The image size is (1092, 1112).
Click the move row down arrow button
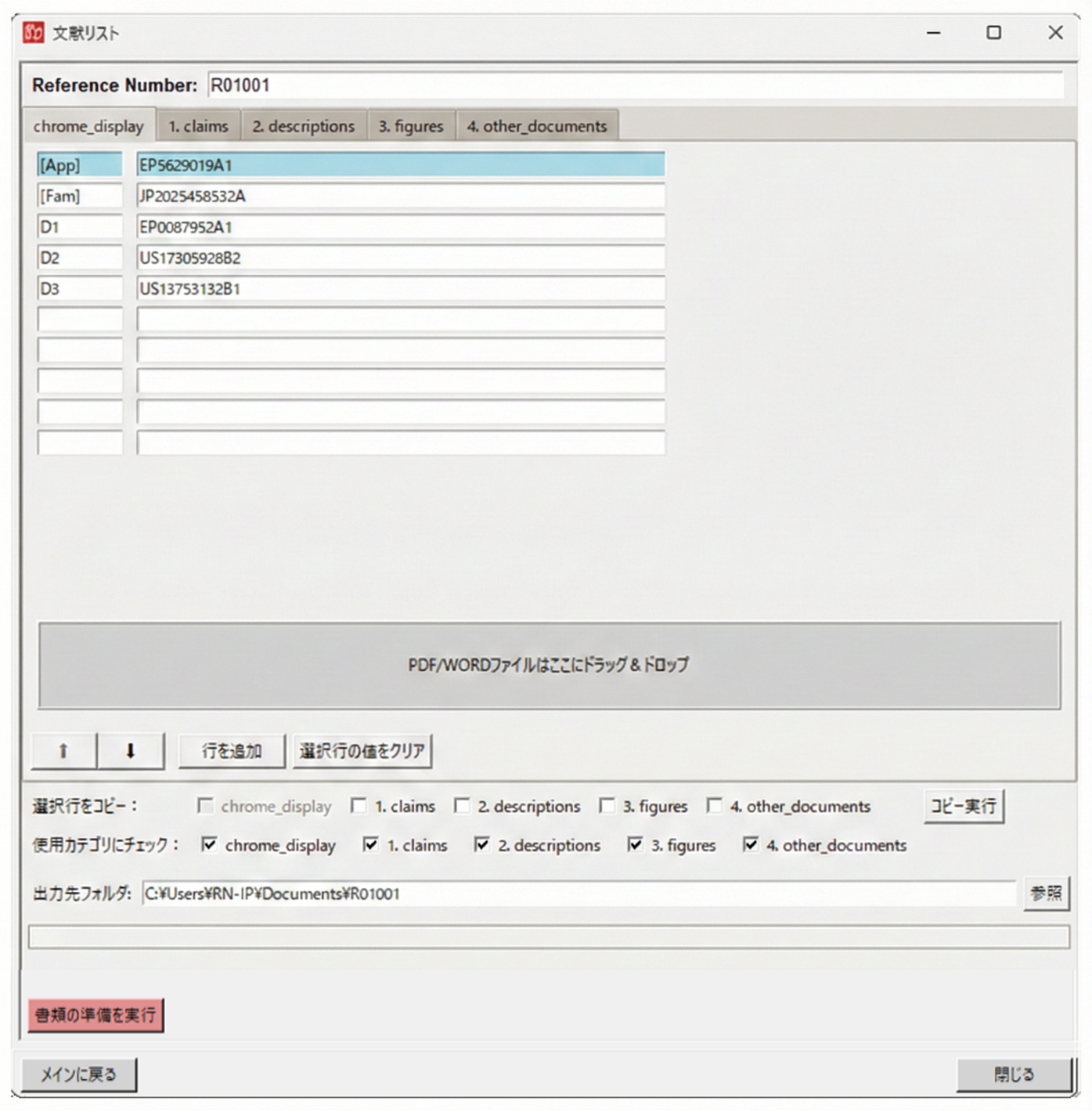pyautogui.click(x=131, y=751)
